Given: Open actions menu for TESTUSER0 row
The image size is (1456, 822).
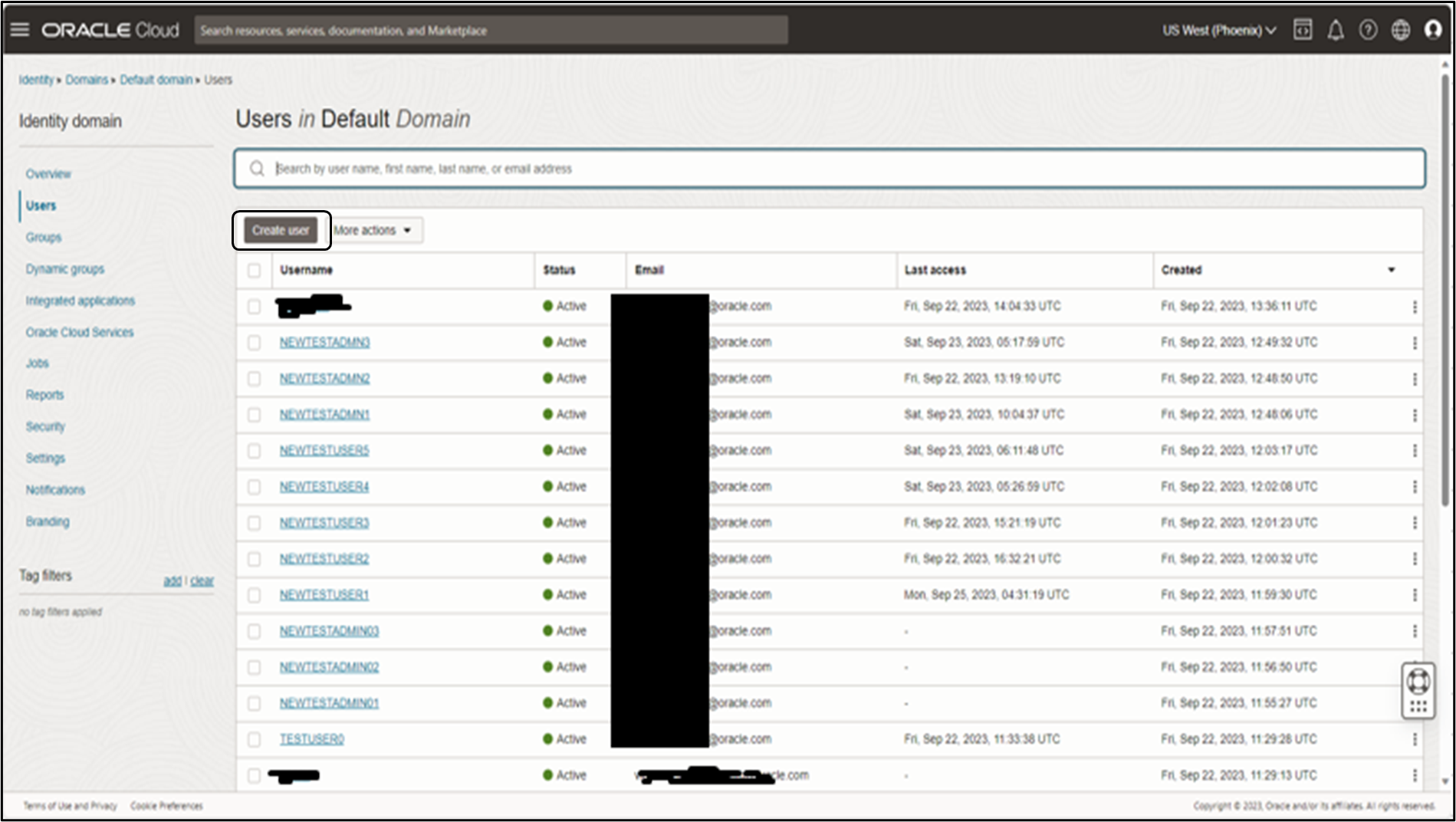Looking at the screenshot, I should pyautogui.click(x=1415, y=739).
